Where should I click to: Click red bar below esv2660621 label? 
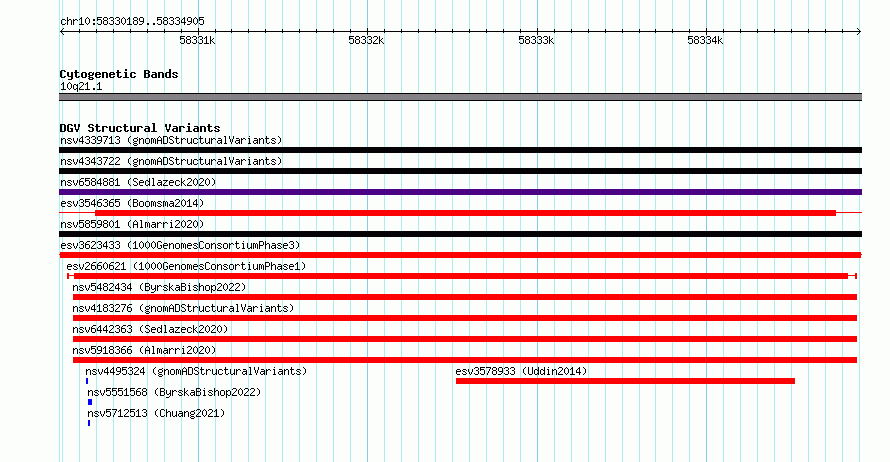(x=461, y=276)
